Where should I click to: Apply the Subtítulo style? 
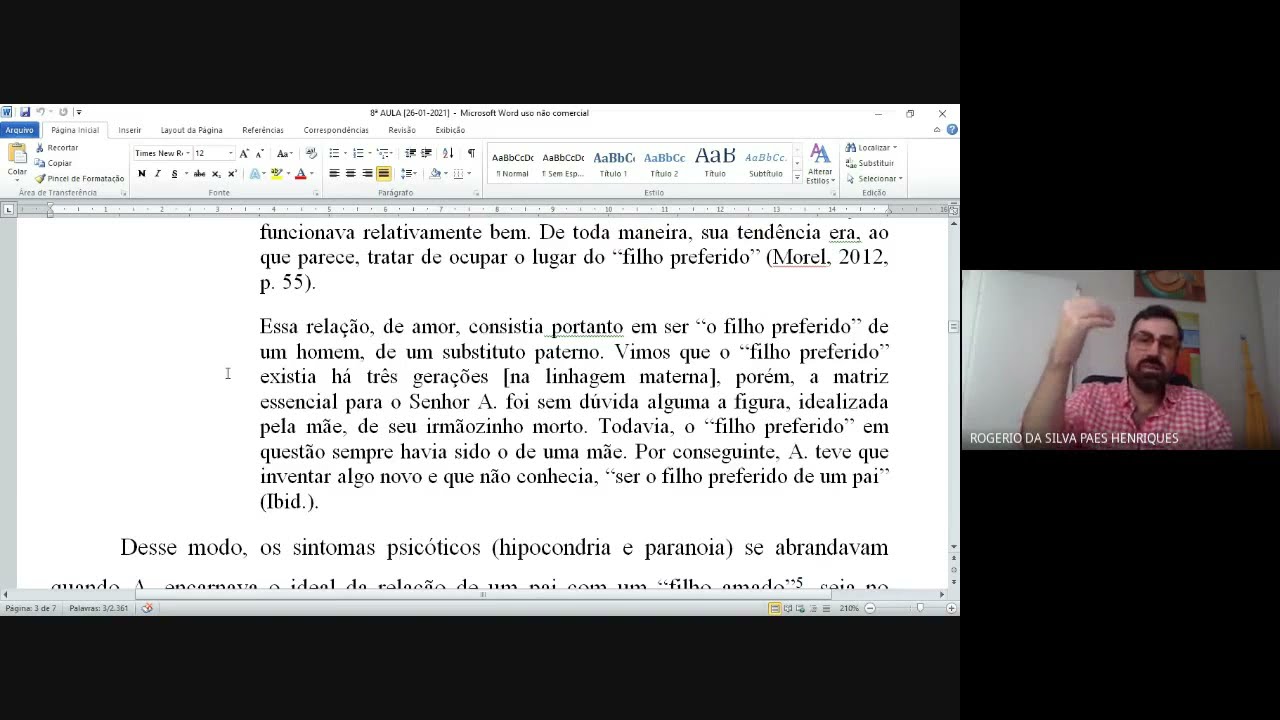[765, 165]
